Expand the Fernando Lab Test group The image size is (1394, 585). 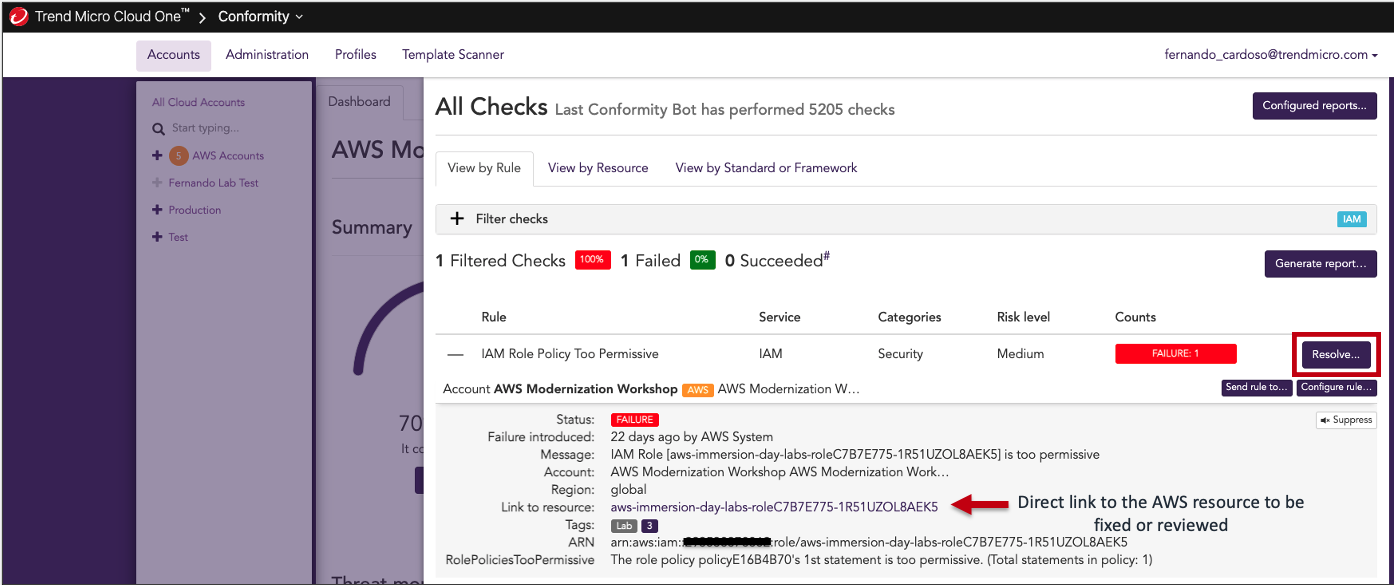click(x=157, y=183)
